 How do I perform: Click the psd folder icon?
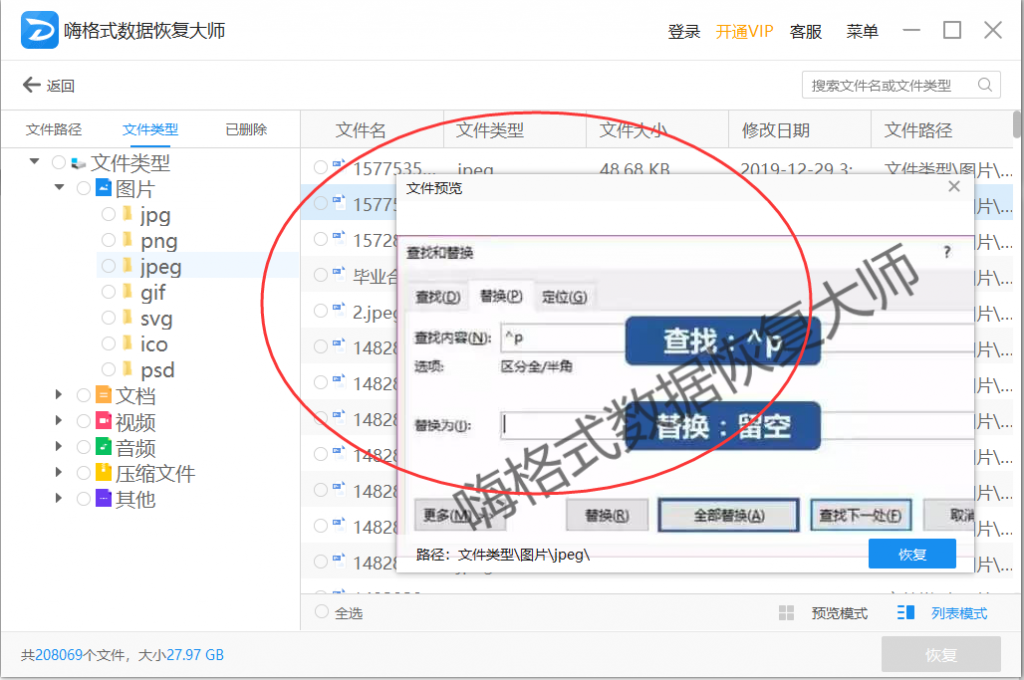click(x=127, y=369)
